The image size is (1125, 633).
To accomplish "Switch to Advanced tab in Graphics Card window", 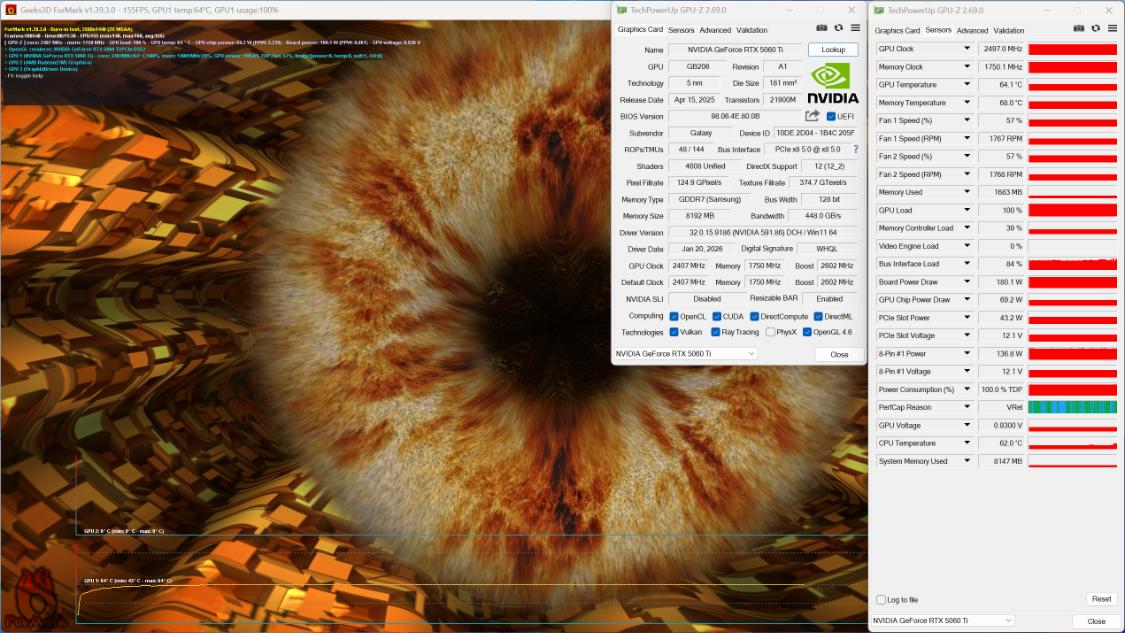I will click(x=715, y=30).
